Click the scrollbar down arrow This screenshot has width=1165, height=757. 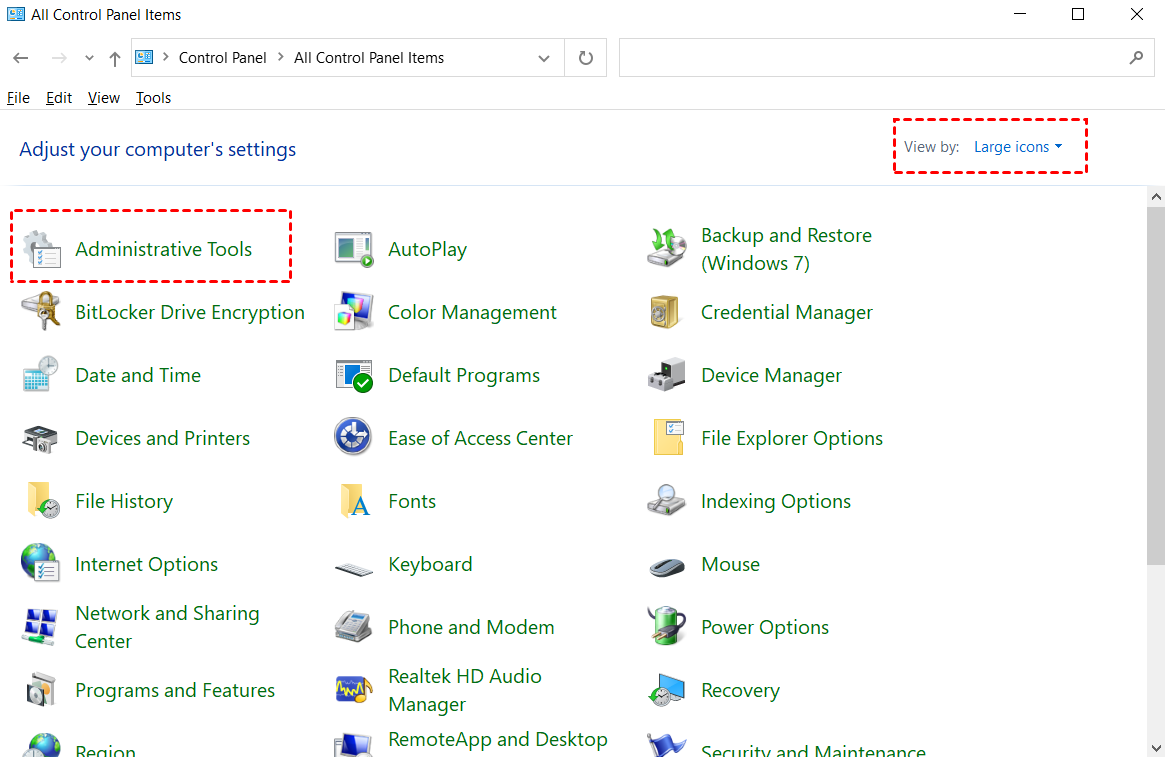point(1156,747)
